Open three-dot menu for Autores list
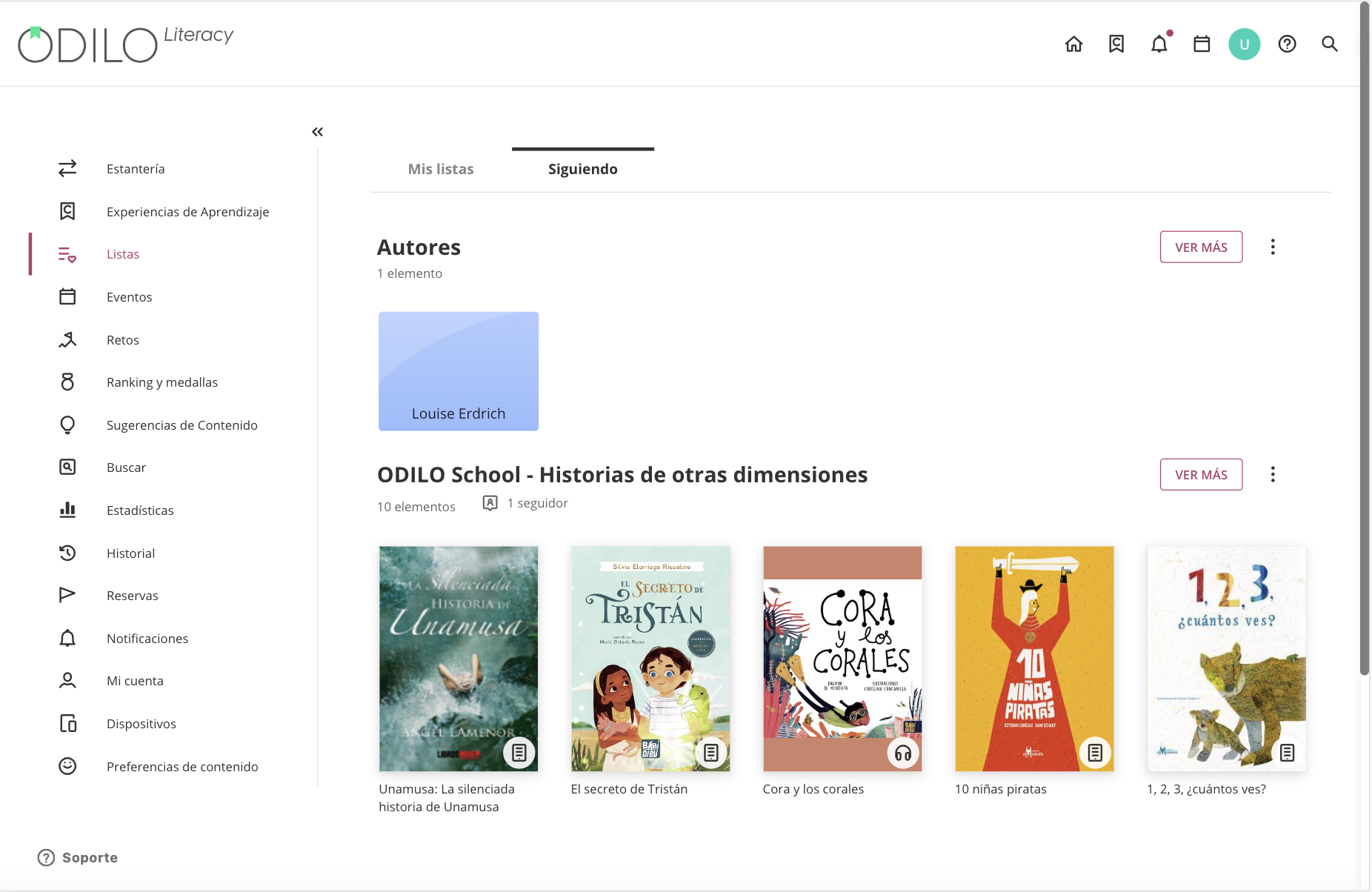 click(1273, 247)
